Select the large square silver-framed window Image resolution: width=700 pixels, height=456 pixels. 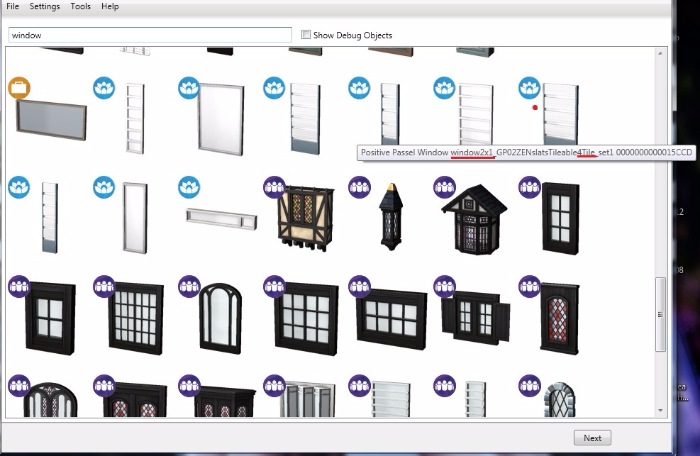pos(221,119)
